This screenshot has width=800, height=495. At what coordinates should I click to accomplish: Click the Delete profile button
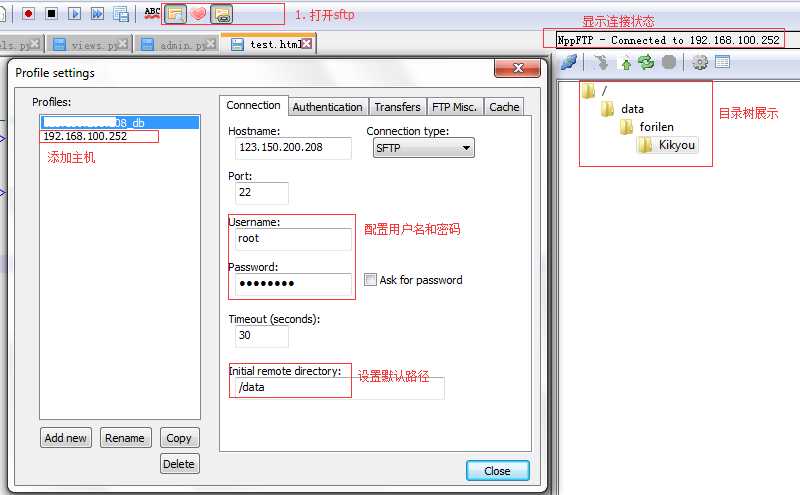pyautogui.click(x=179, y=464)
